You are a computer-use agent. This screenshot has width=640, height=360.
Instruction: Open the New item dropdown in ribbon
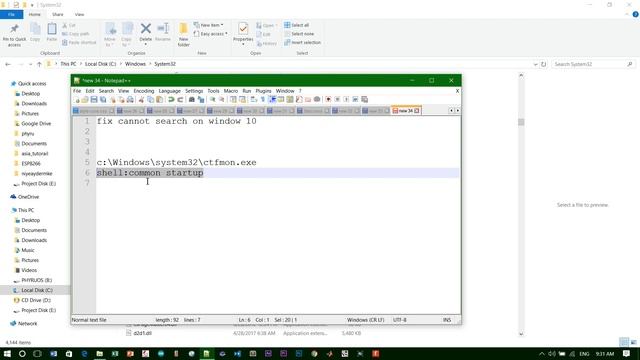tap(209, 25)
